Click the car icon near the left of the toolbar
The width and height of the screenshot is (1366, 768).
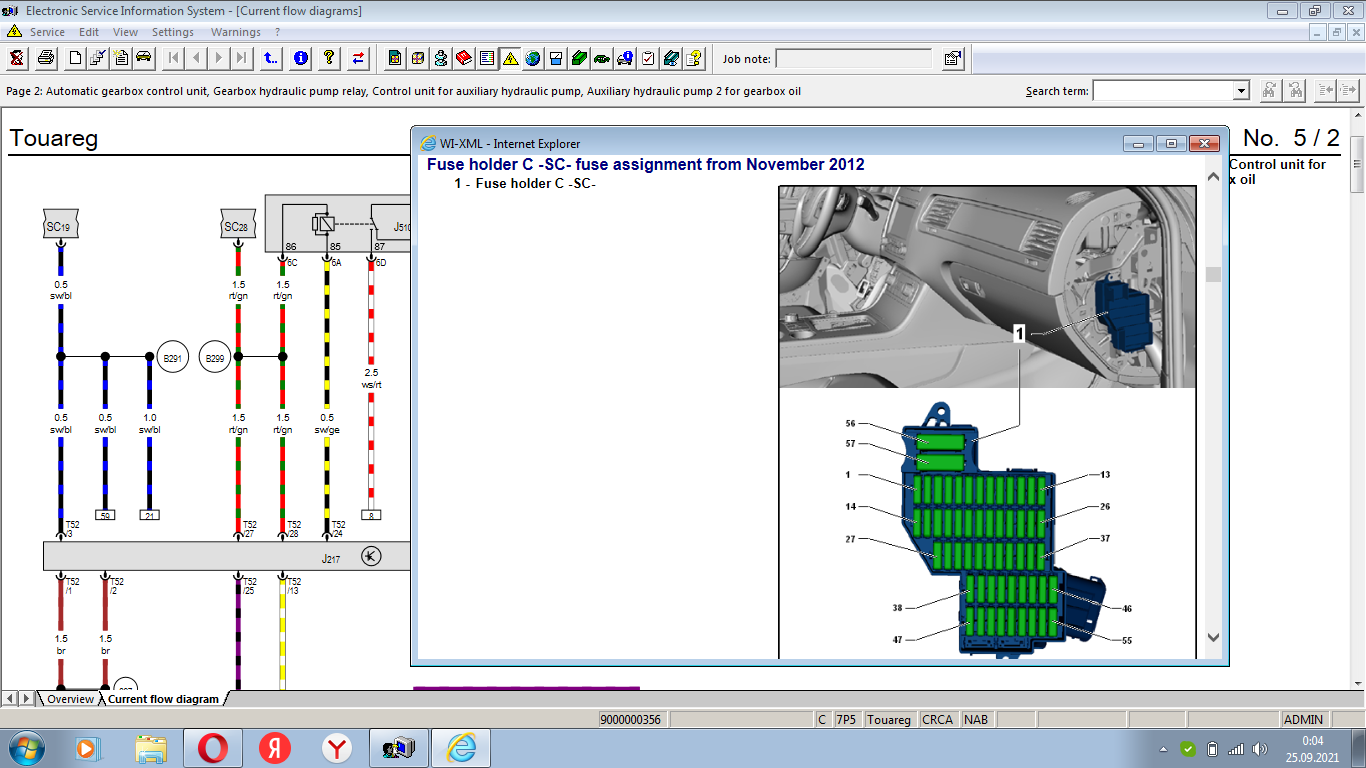coord(144,58)
